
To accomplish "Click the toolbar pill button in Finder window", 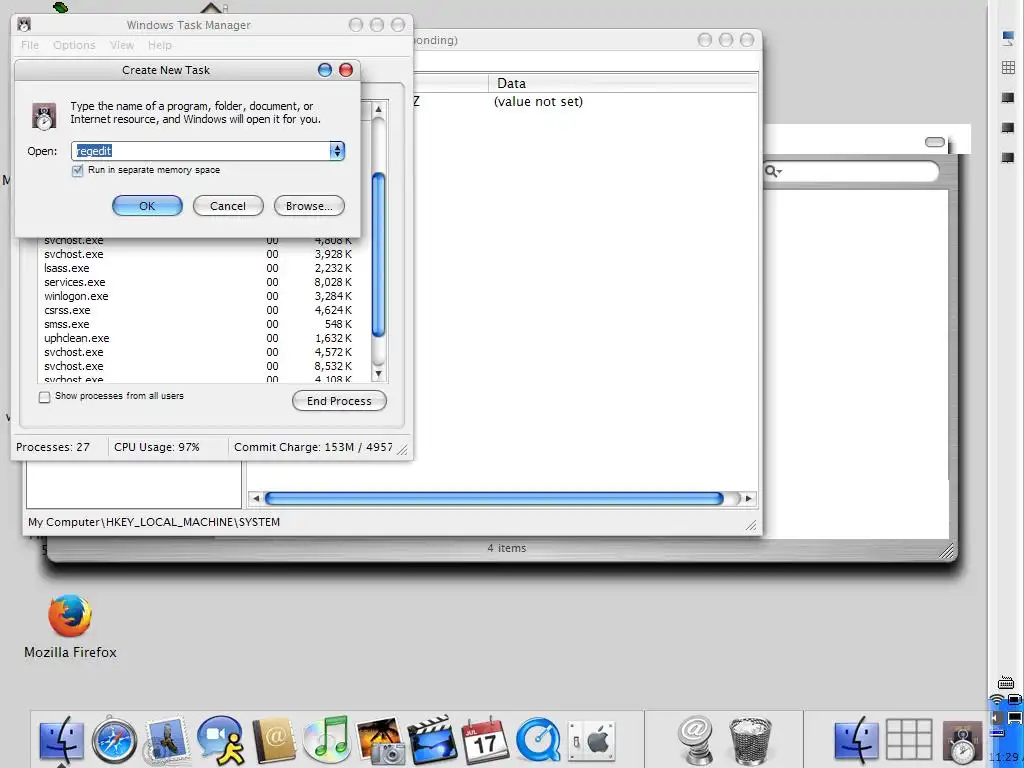I will point(935,142).
